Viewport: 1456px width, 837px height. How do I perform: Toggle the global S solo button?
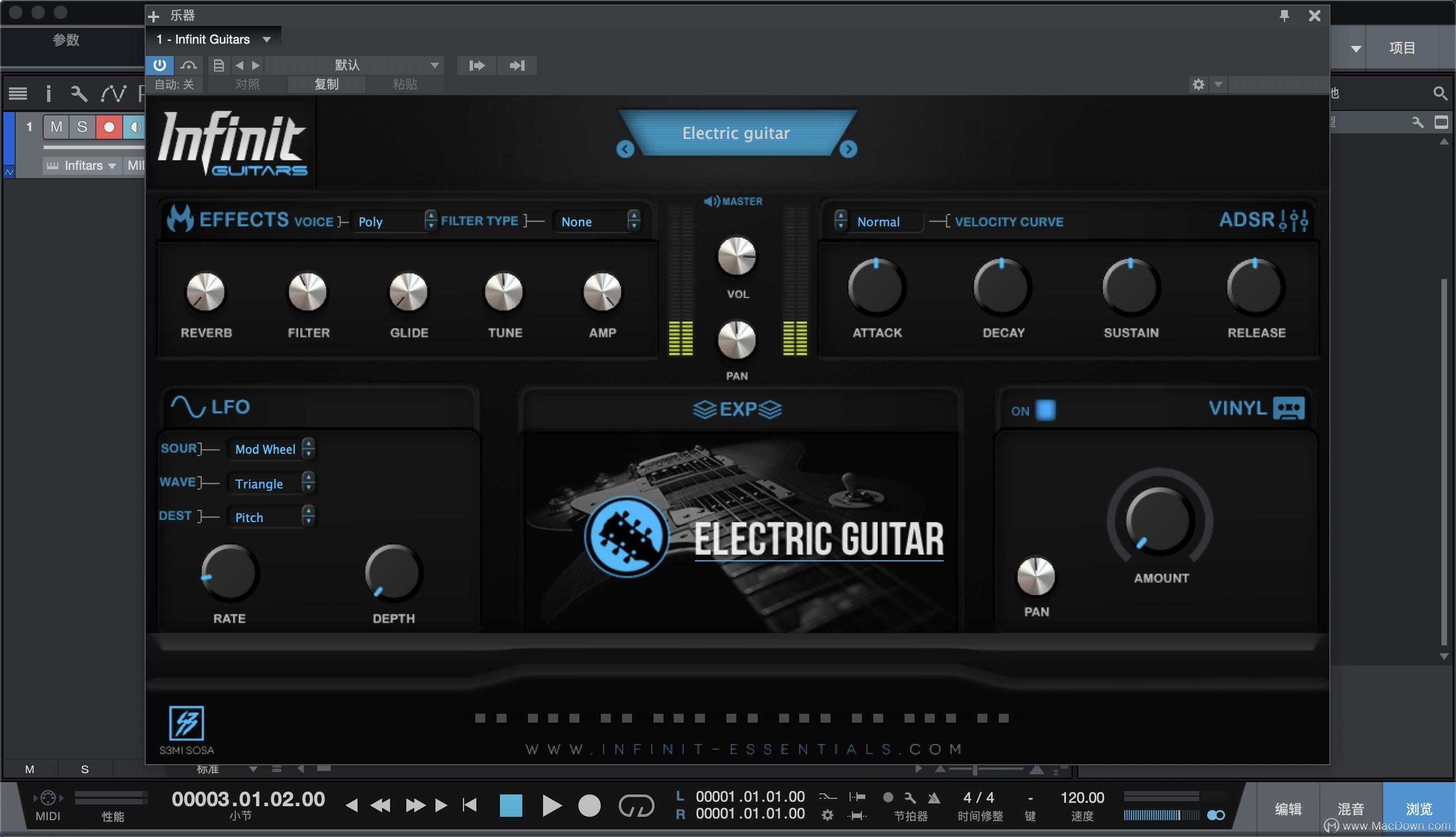click(x=85, y=769)
